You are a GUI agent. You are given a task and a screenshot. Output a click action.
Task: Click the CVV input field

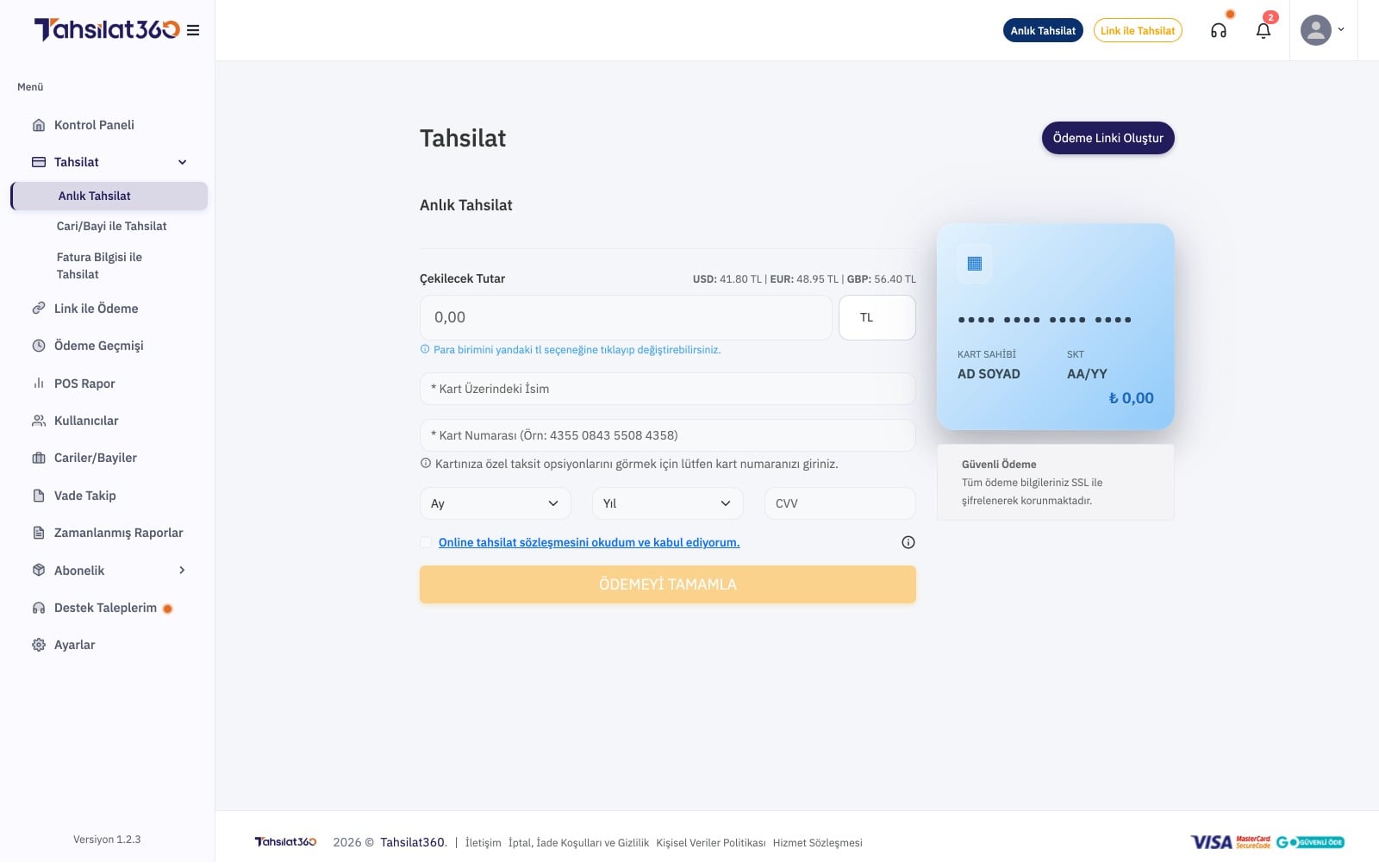pyautogui.click(x=839, y=503)
